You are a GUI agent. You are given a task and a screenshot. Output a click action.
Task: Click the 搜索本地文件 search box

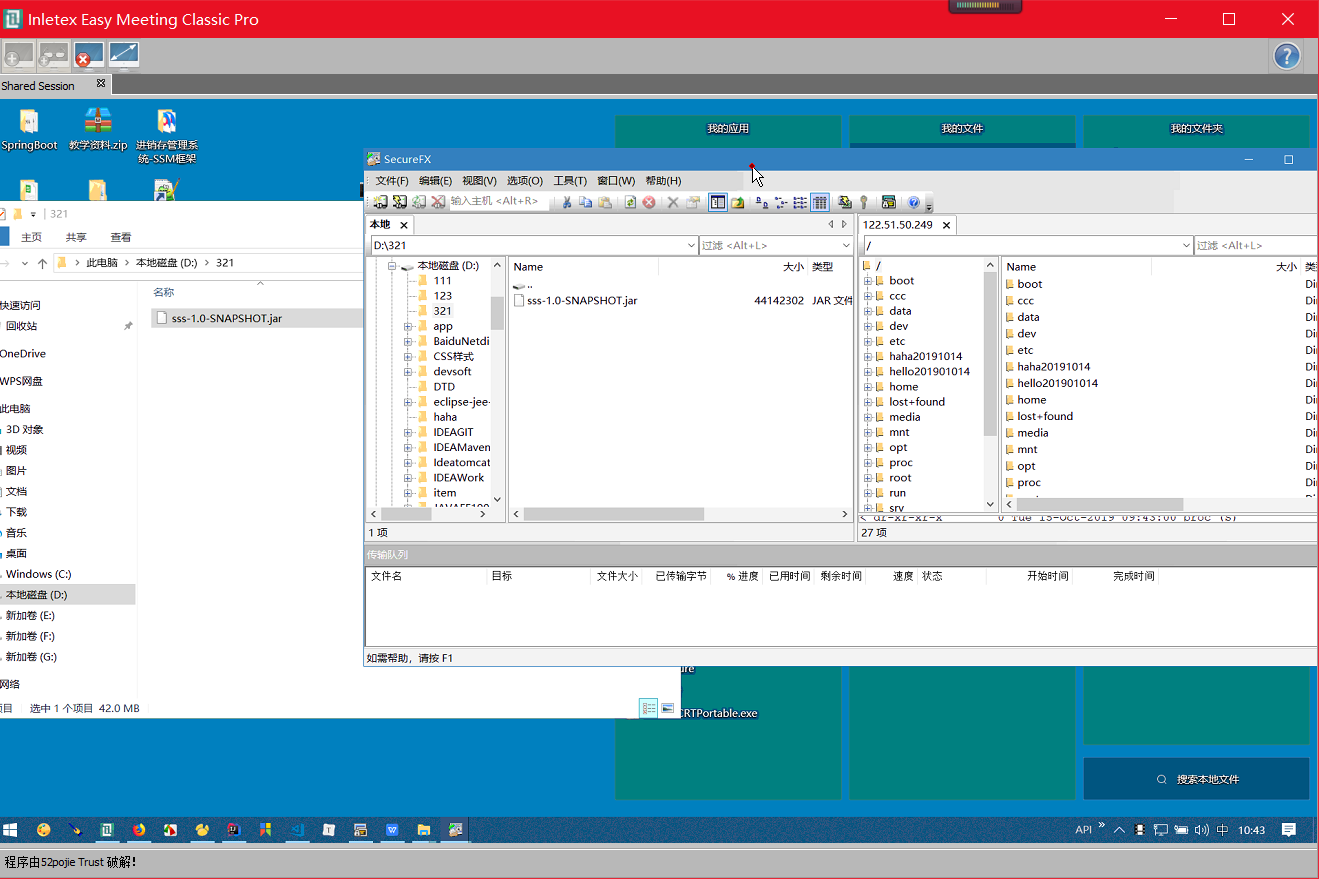(1196, 779)
